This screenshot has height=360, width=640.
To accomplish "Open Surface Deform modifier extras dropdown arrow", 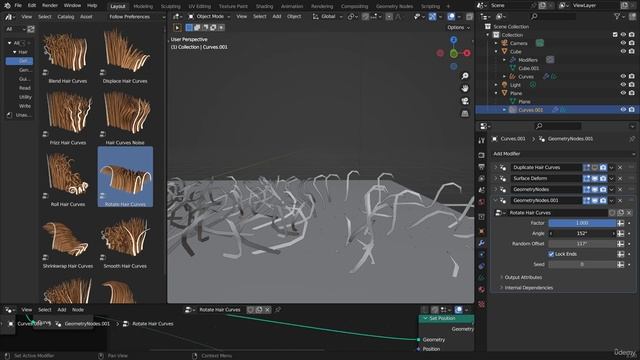I will pos(611,178).
